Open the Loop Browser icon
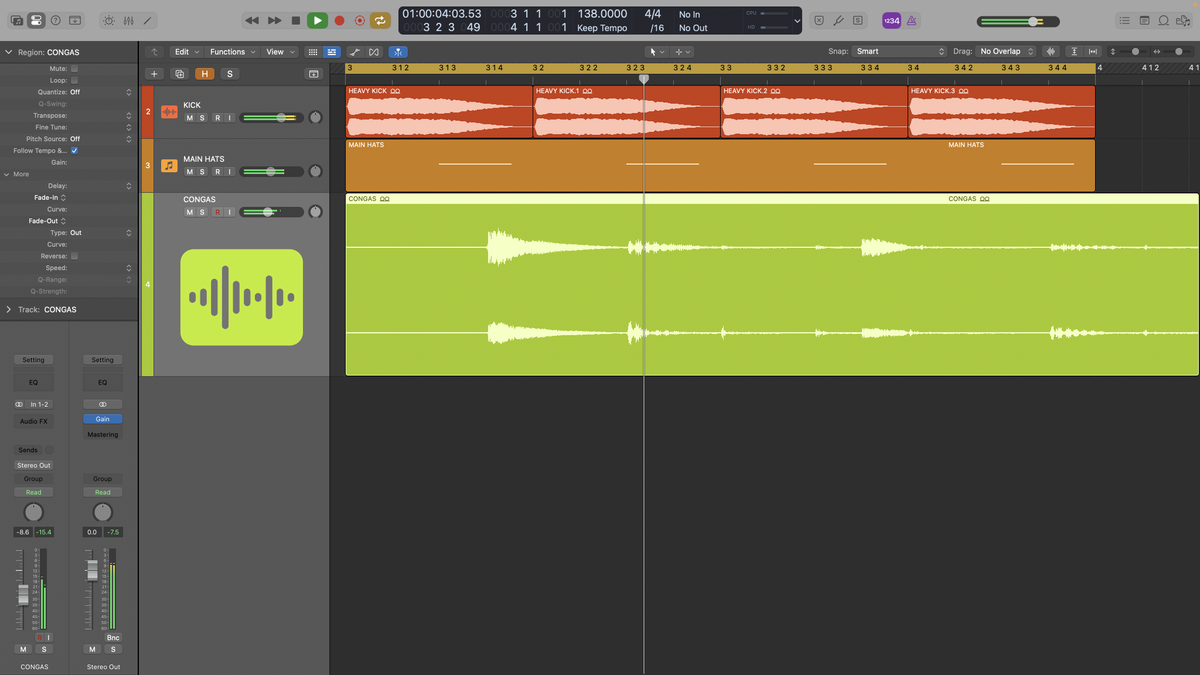Screen dimensions: 1200x675 [1164, 20]
